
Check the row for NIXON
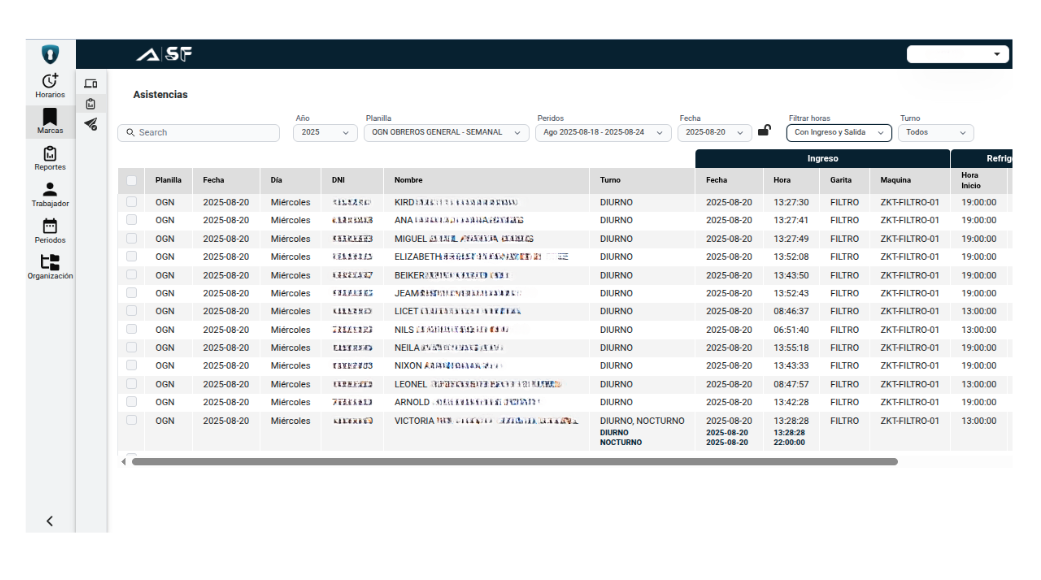tap(131, 365)
